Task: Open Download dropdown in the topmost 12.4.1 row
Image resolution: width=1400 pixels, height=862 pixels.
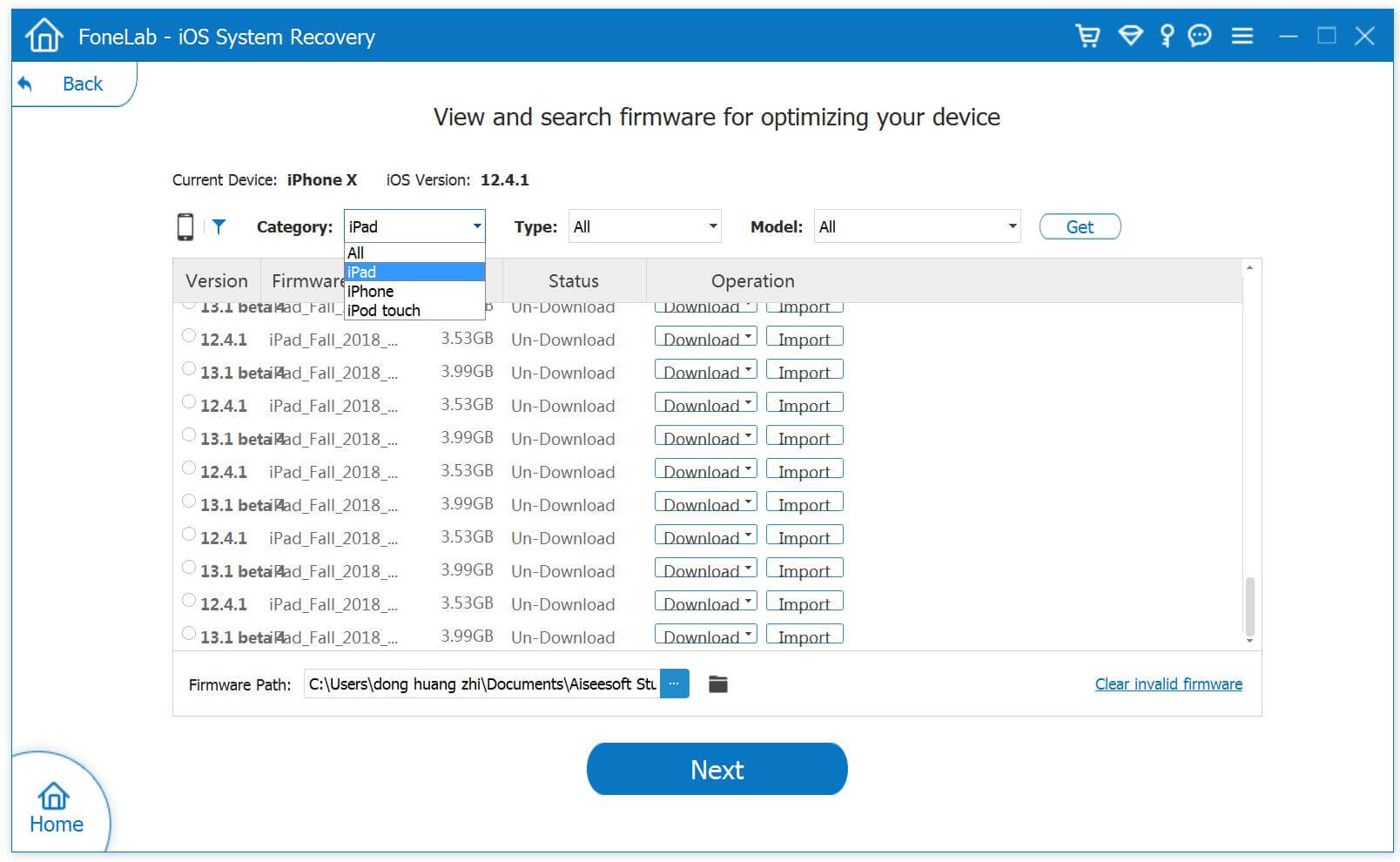Action: click(x=705, y=338)
